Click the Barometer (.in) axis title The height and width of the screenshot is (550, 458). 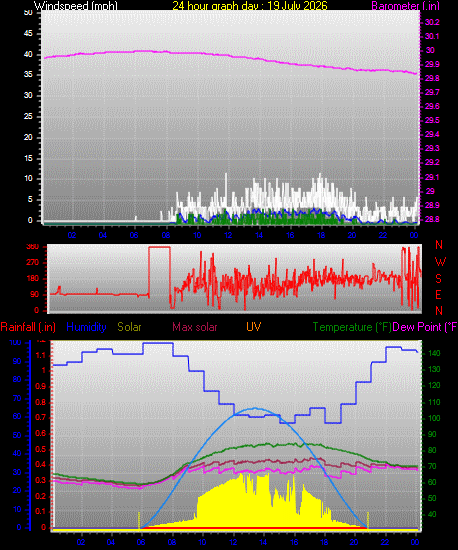click(405, 6)
